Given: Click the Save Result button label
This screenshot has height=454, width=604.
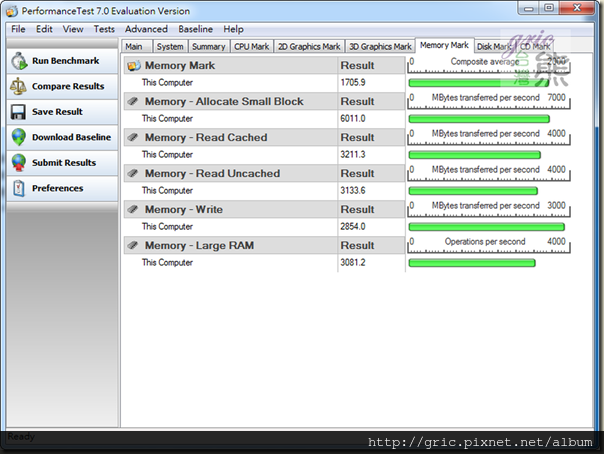Looking at the screenshot, I should coord(57,112).
